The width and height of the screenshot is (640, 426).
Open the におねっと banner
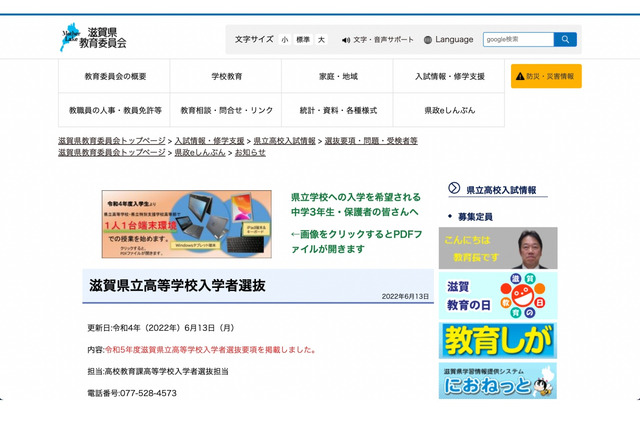click(x=498, y=381)
